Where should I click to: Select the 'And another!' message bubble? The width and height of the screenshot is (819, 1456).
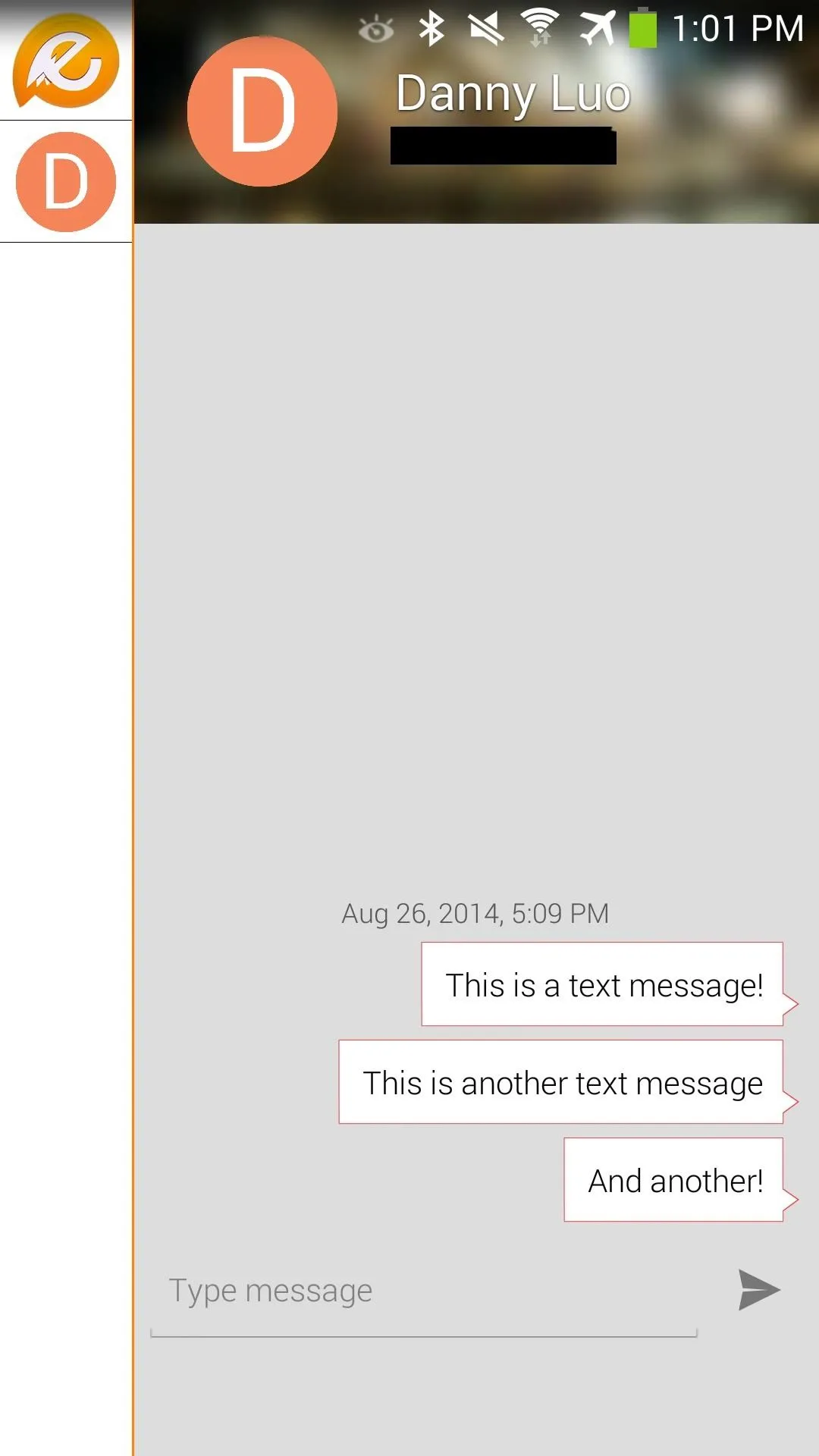pyautogui.click(x=674, y=1180)
